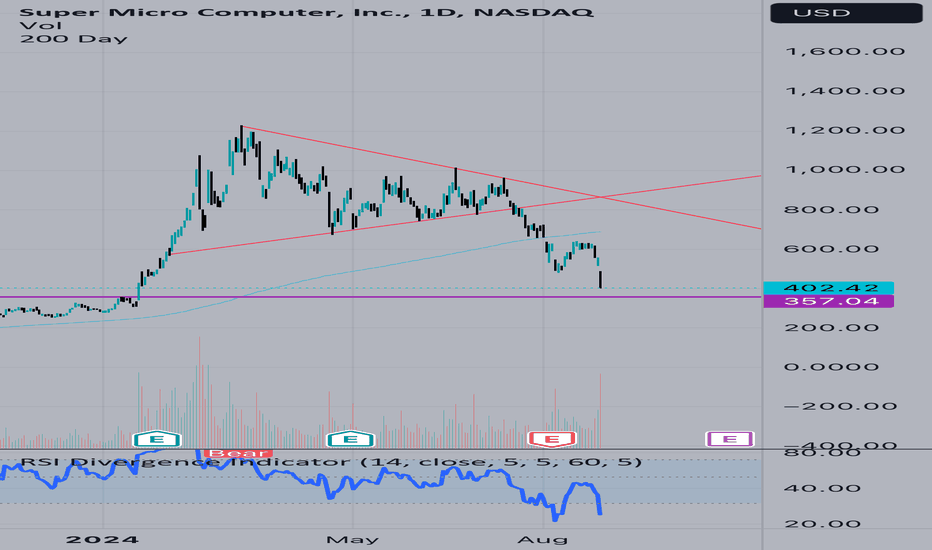Click the 357.04 purple price label

pos(829,301)
